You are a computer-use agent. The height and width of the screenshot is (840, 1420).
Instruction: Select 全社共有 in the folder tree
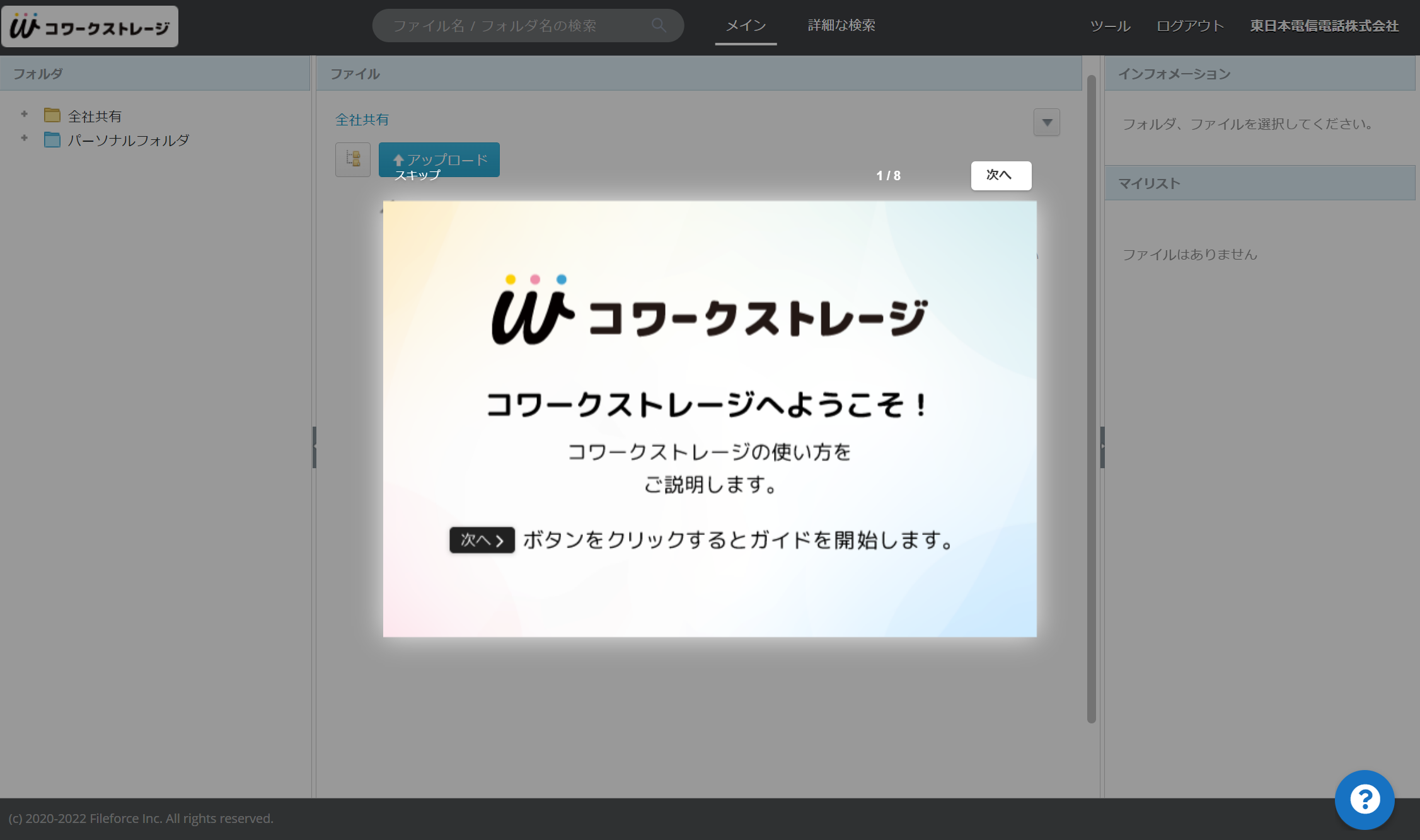coord(95,116)
